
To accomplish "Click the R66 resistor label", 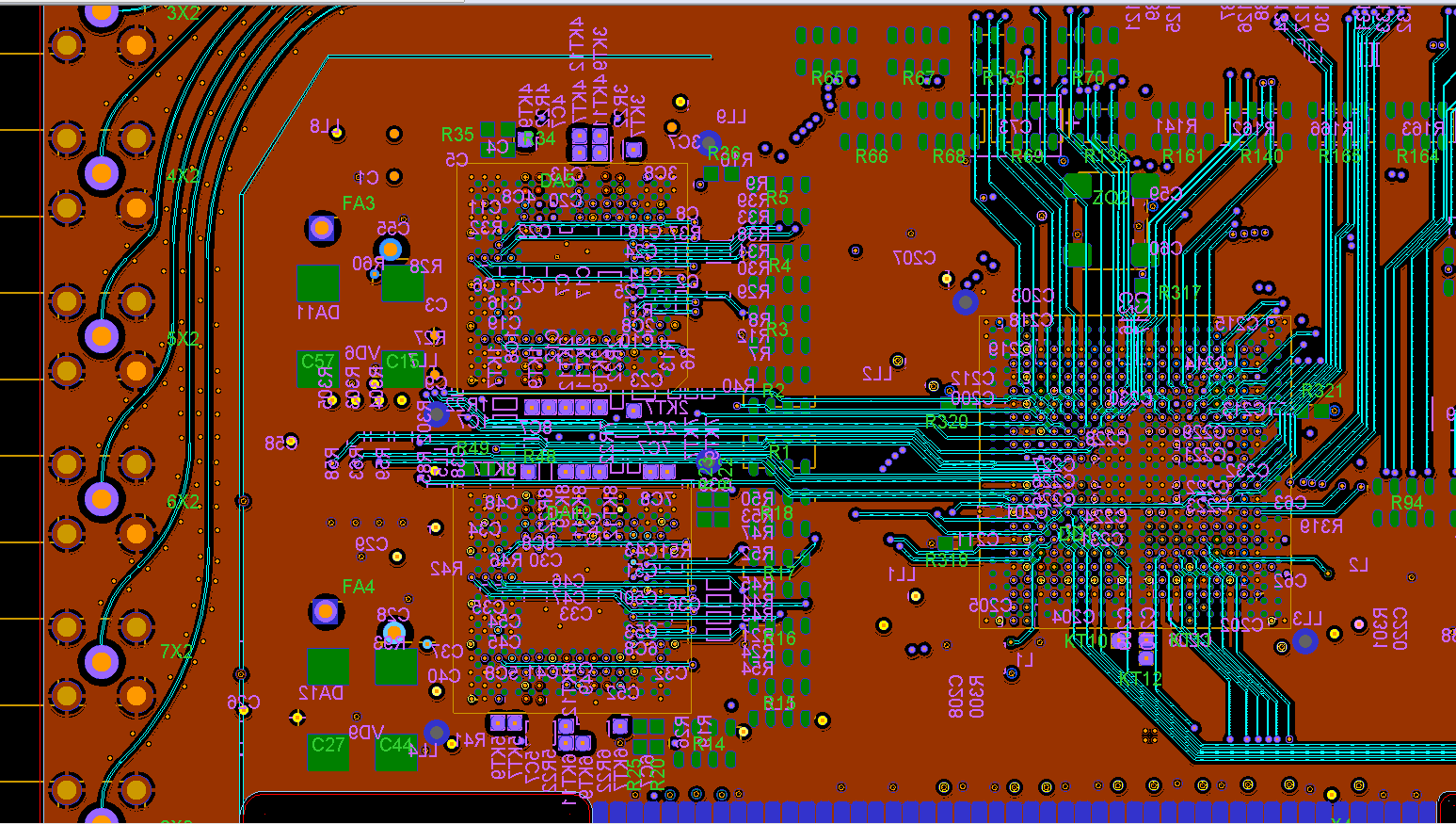I will pos(872,156).
